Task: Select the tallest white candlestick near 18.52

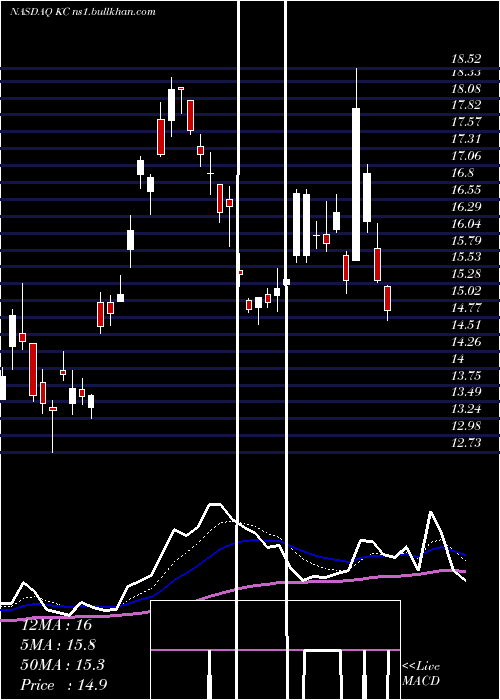Action: [356, 184]
